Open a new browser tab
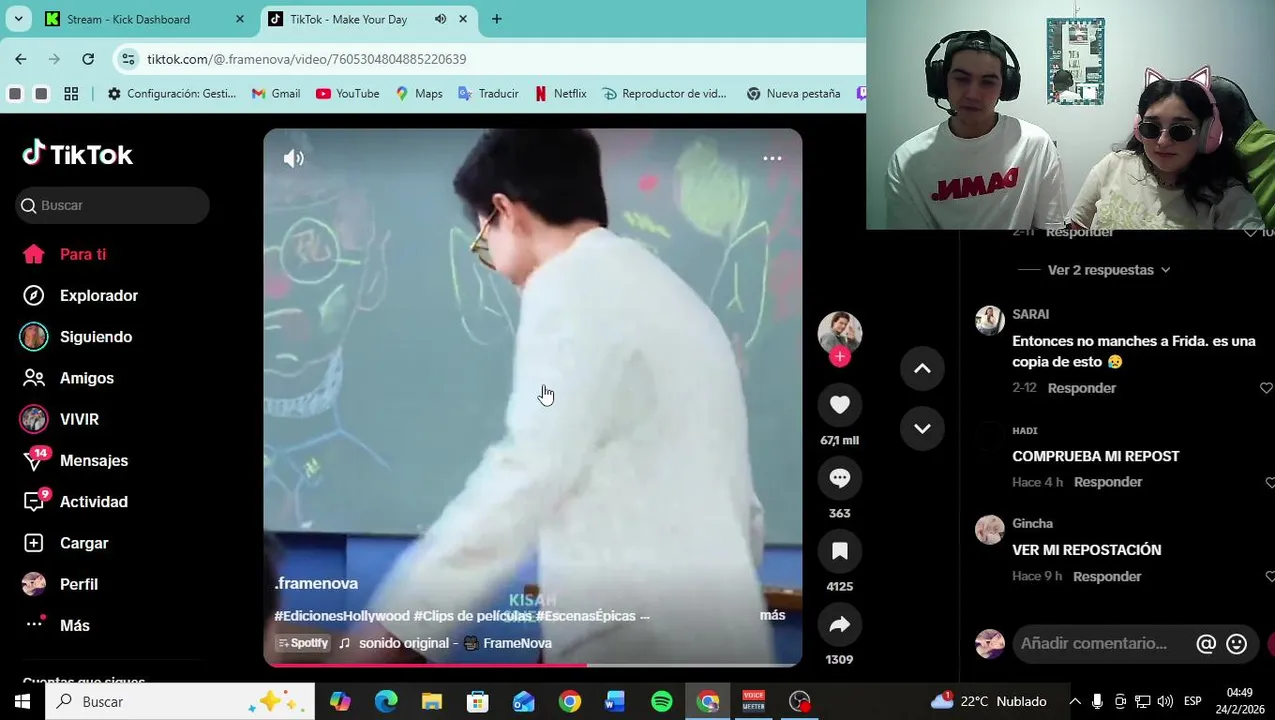This screenshot has width=1275, height=720. 496,19
